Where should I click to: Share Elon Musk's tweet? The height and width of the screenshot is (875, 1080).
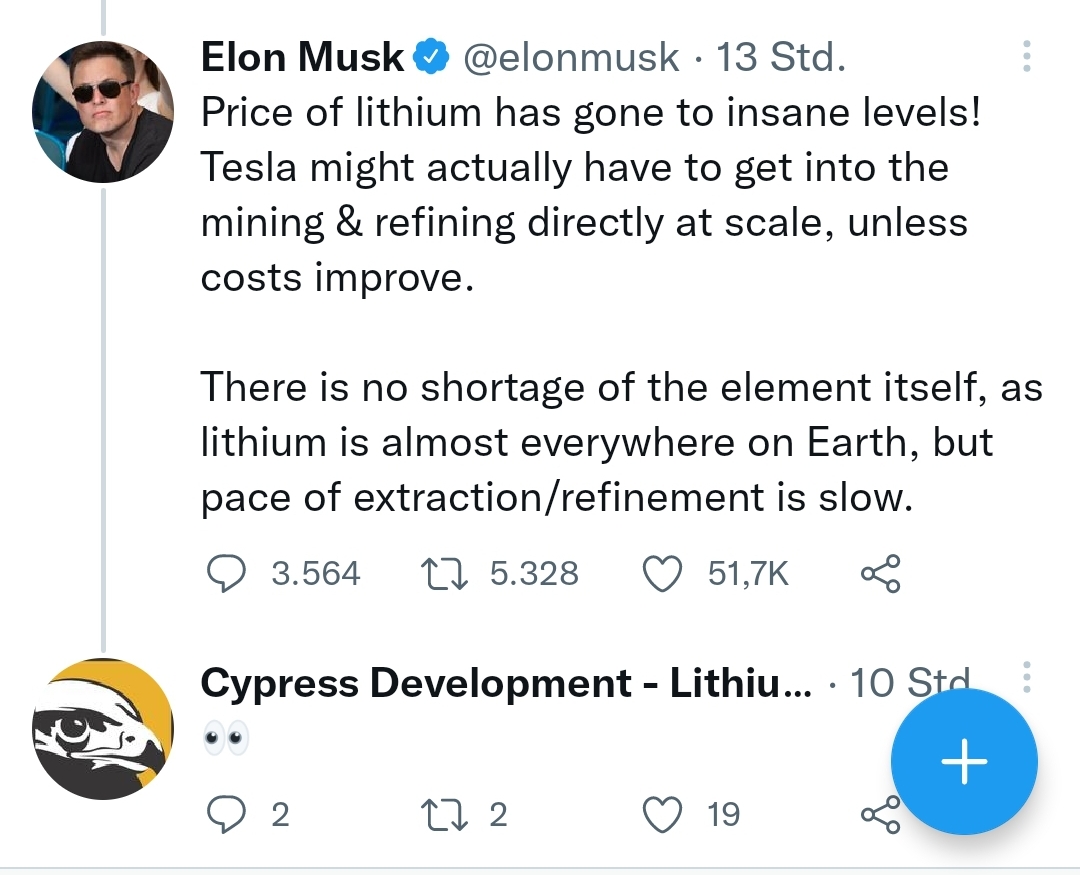click(880, 573)
